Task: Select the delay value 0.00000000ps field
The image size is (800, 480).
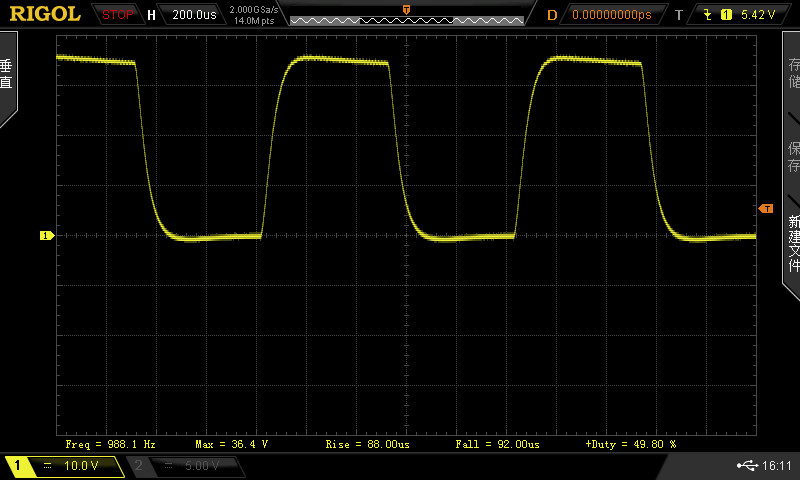Action: tap(611, 15)
